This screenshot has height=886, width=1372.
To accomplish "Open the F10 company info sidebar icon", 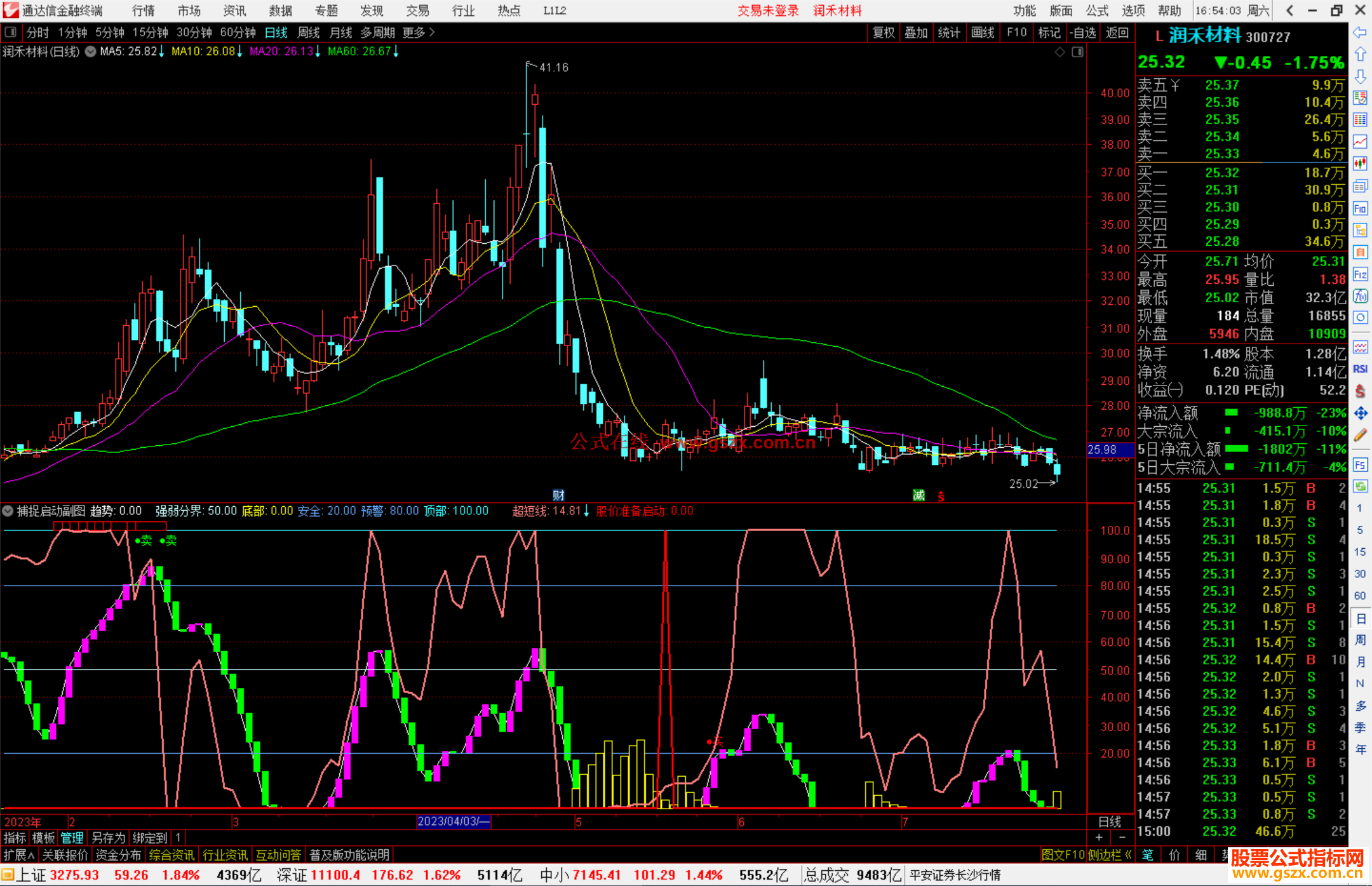I will click(1360, 208).
